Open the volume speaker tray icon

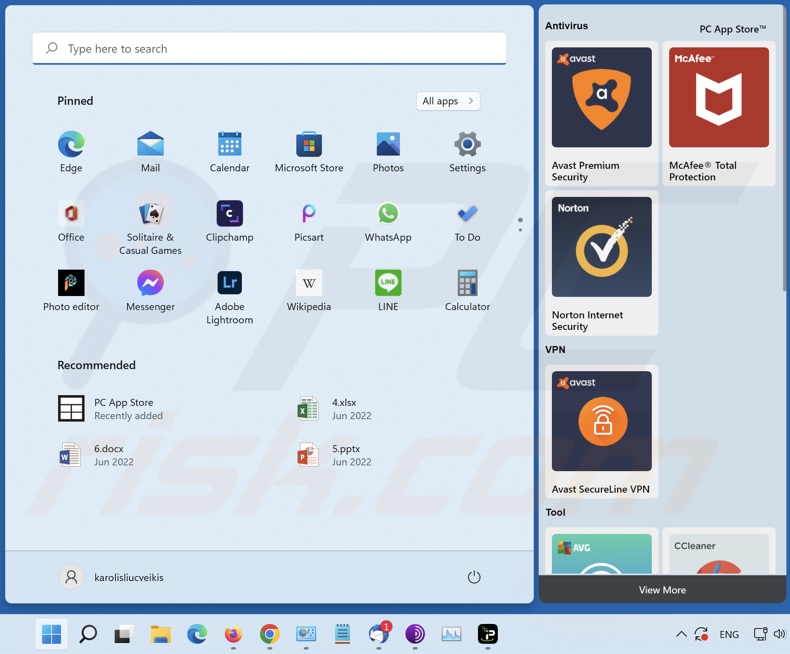tap(779, 634)
